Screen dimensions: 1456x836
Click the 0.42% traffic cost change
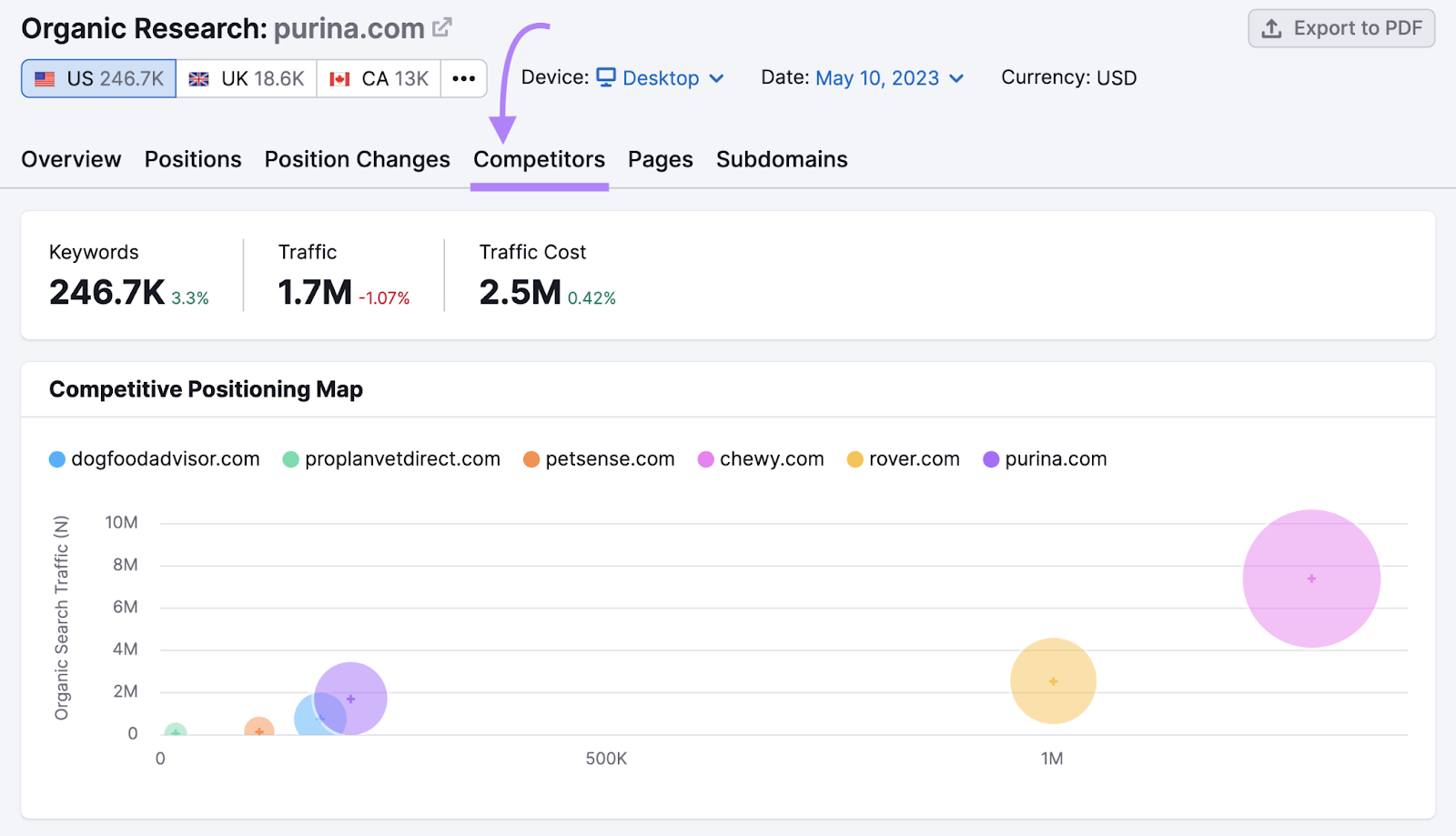[591, 298]
